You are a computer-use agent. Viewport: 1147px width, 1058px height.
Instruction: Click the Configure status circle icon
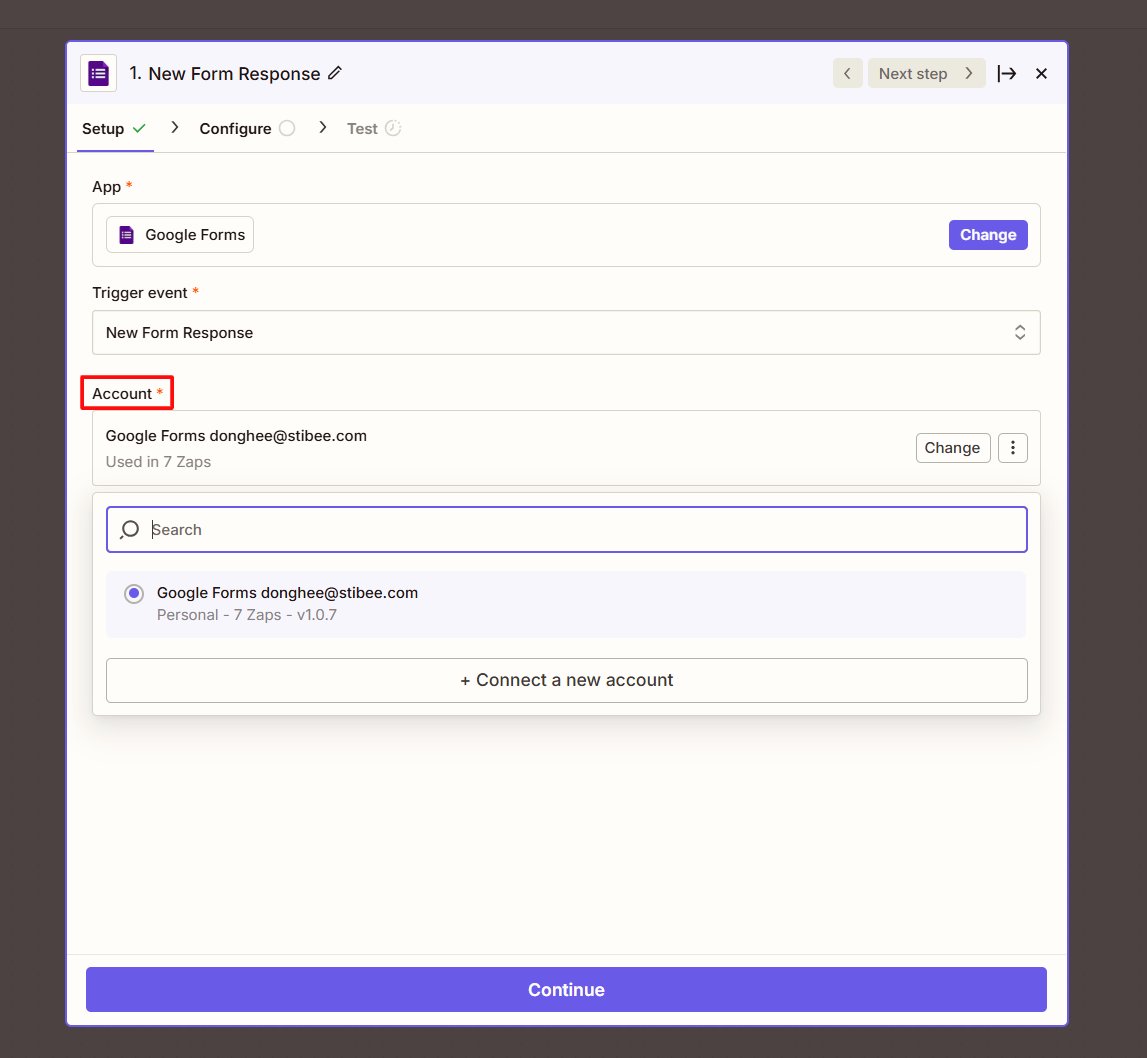coord(287,128)
